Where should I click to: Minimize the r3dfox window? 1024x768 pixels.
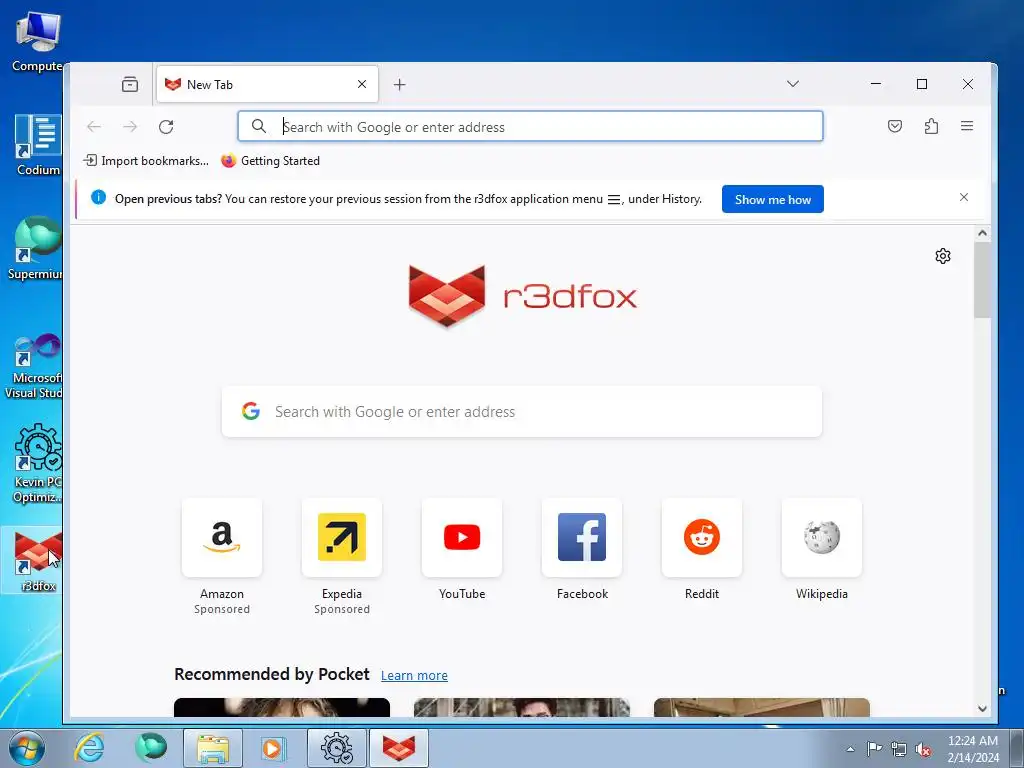(x=876, y=84)
